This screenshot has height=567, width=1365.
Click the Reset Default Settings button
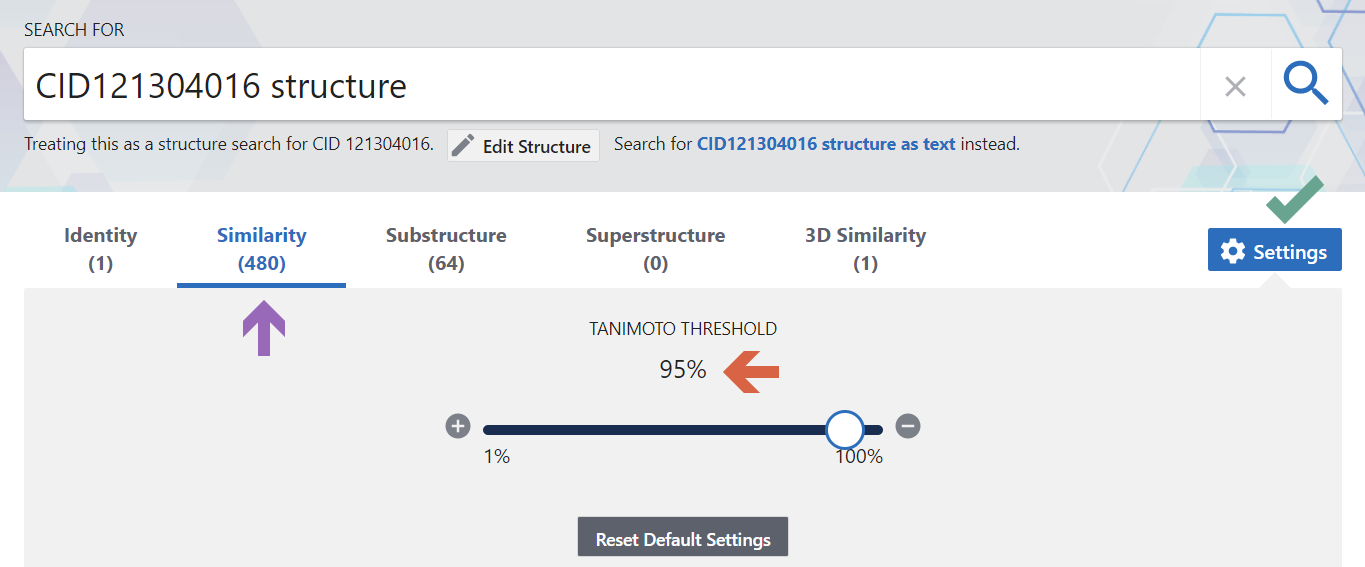pos(683,539)
